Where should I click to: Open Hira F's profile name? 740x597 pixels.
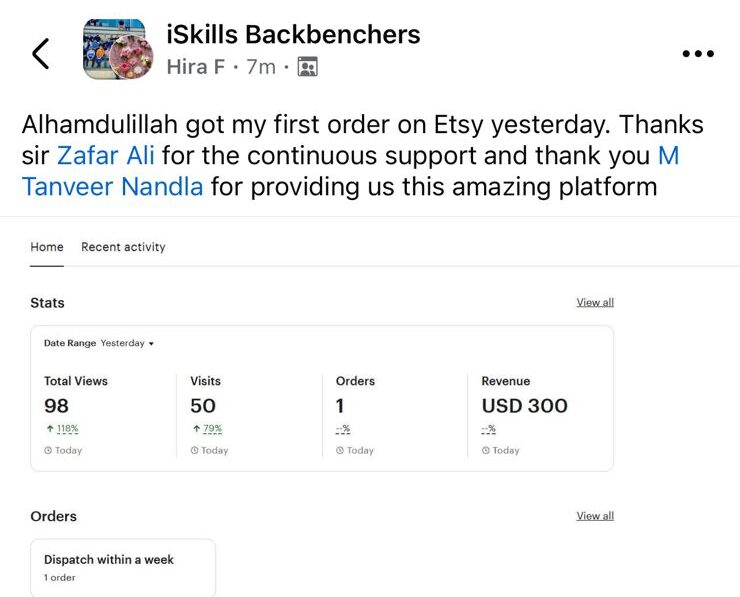195,68
